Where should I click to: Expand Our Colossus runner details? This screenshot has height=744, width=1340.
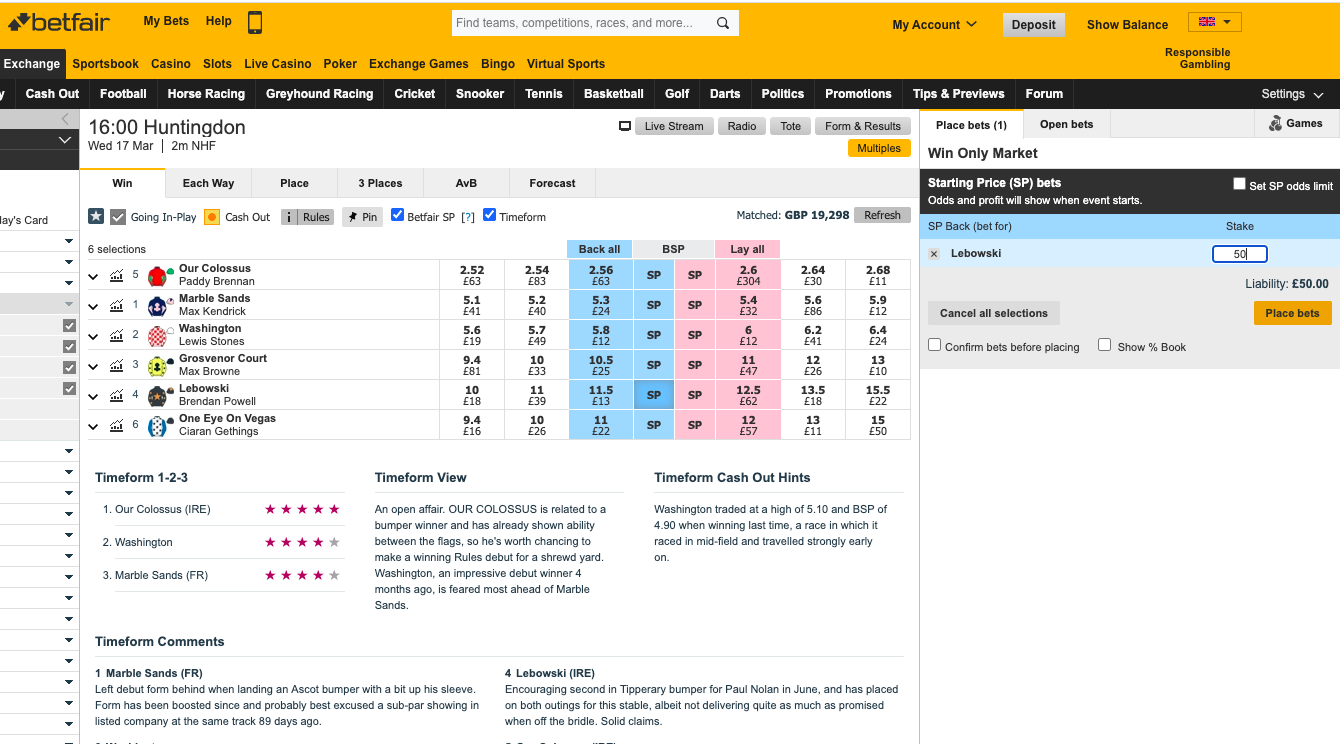point(94,276)
